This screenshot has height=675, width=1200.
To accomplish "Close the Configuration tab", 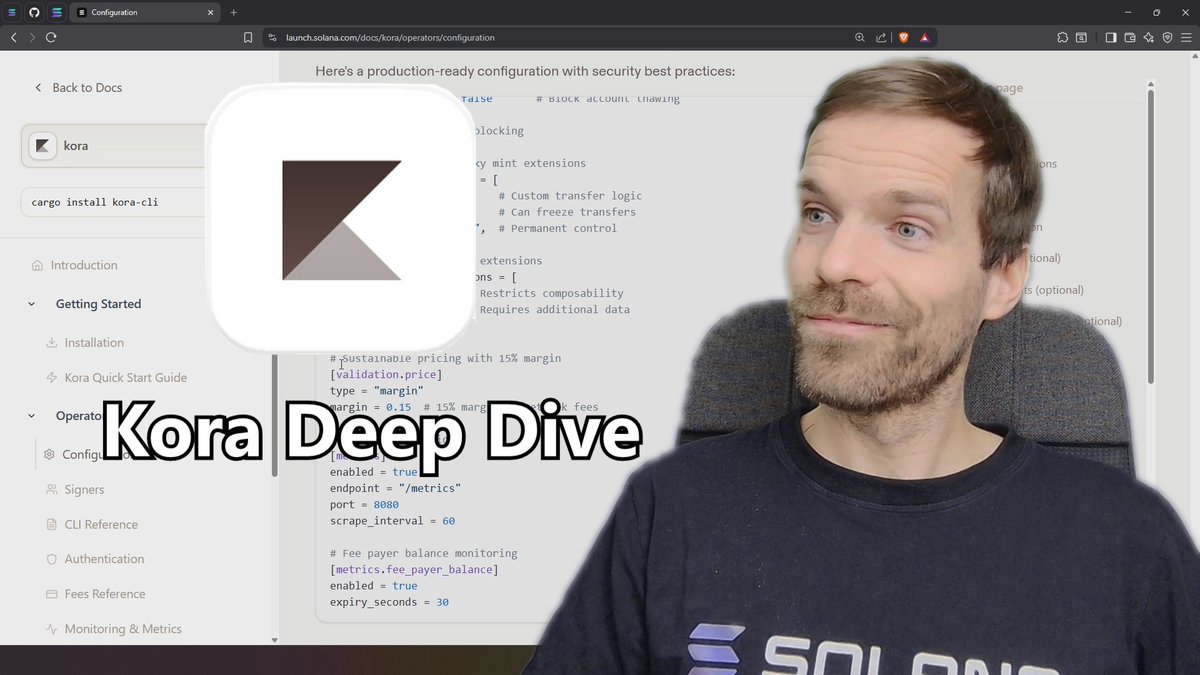I will pyautogui.click(x=208, y=12).
